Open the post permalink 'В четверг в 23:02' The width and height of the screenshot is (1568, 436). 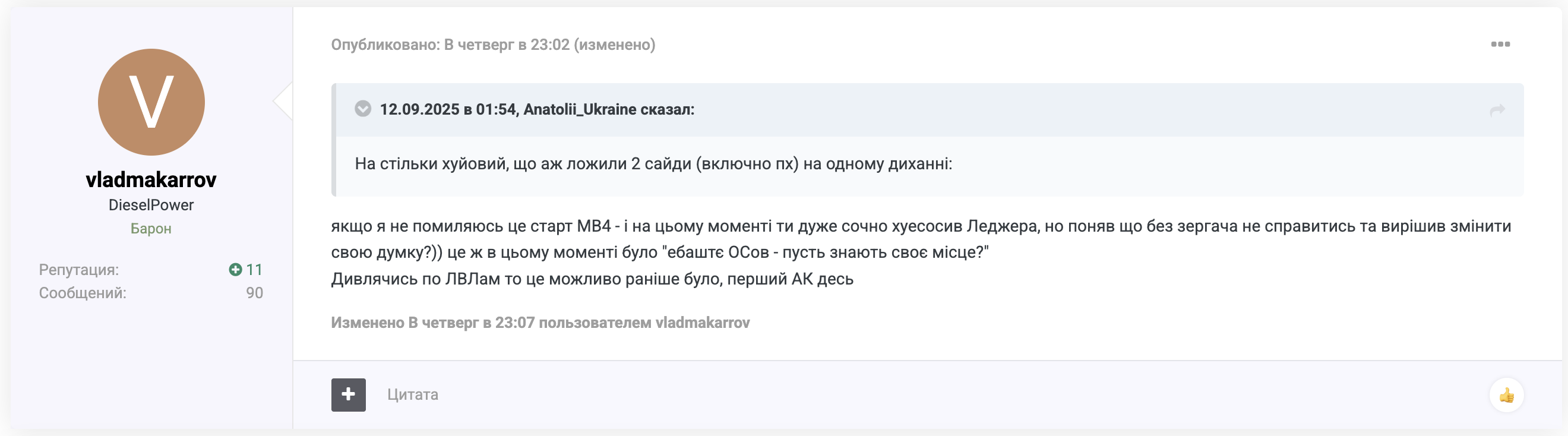507,45
